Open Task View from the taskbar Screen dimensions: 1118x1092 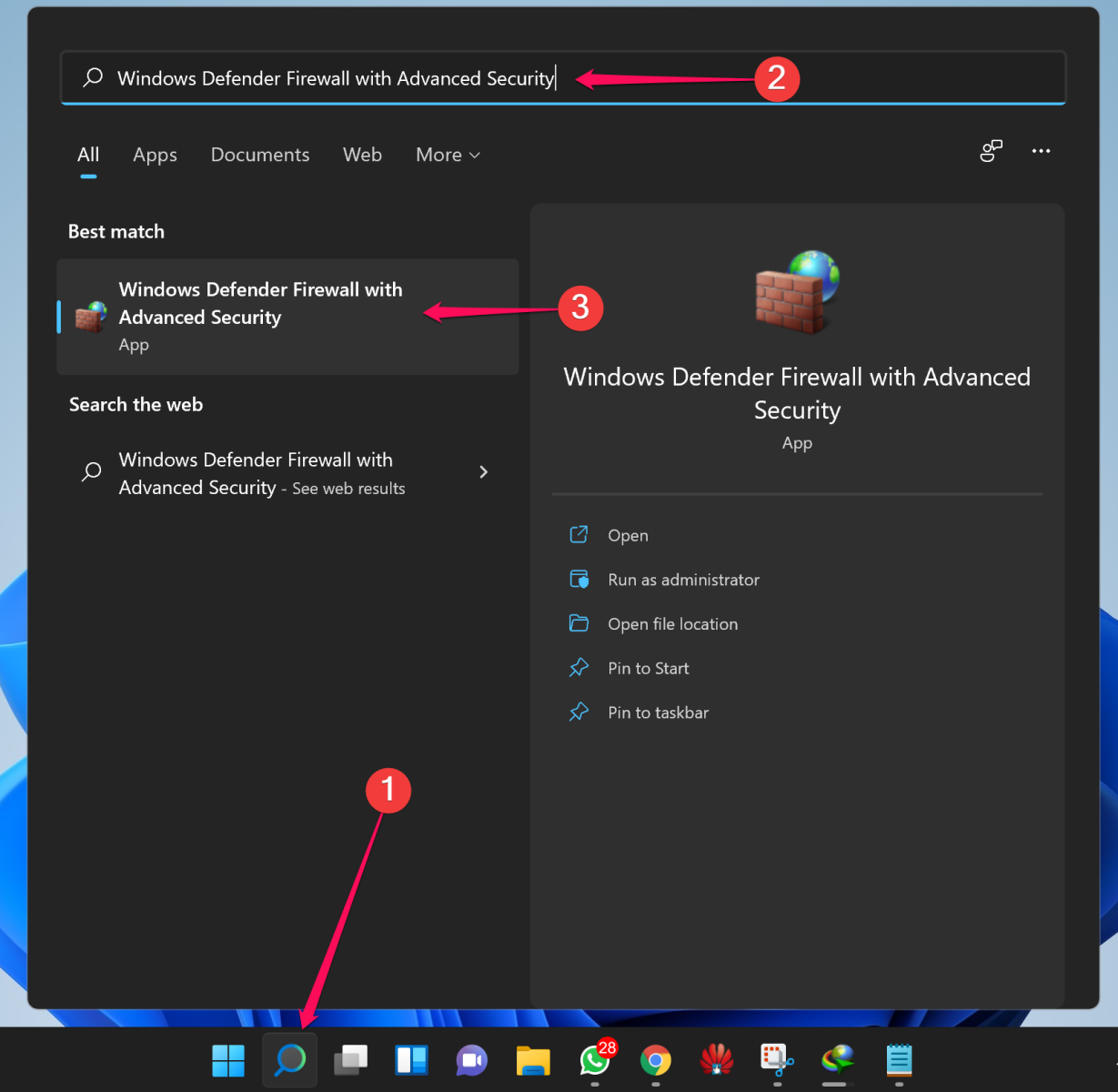[x=350, y=1061]
